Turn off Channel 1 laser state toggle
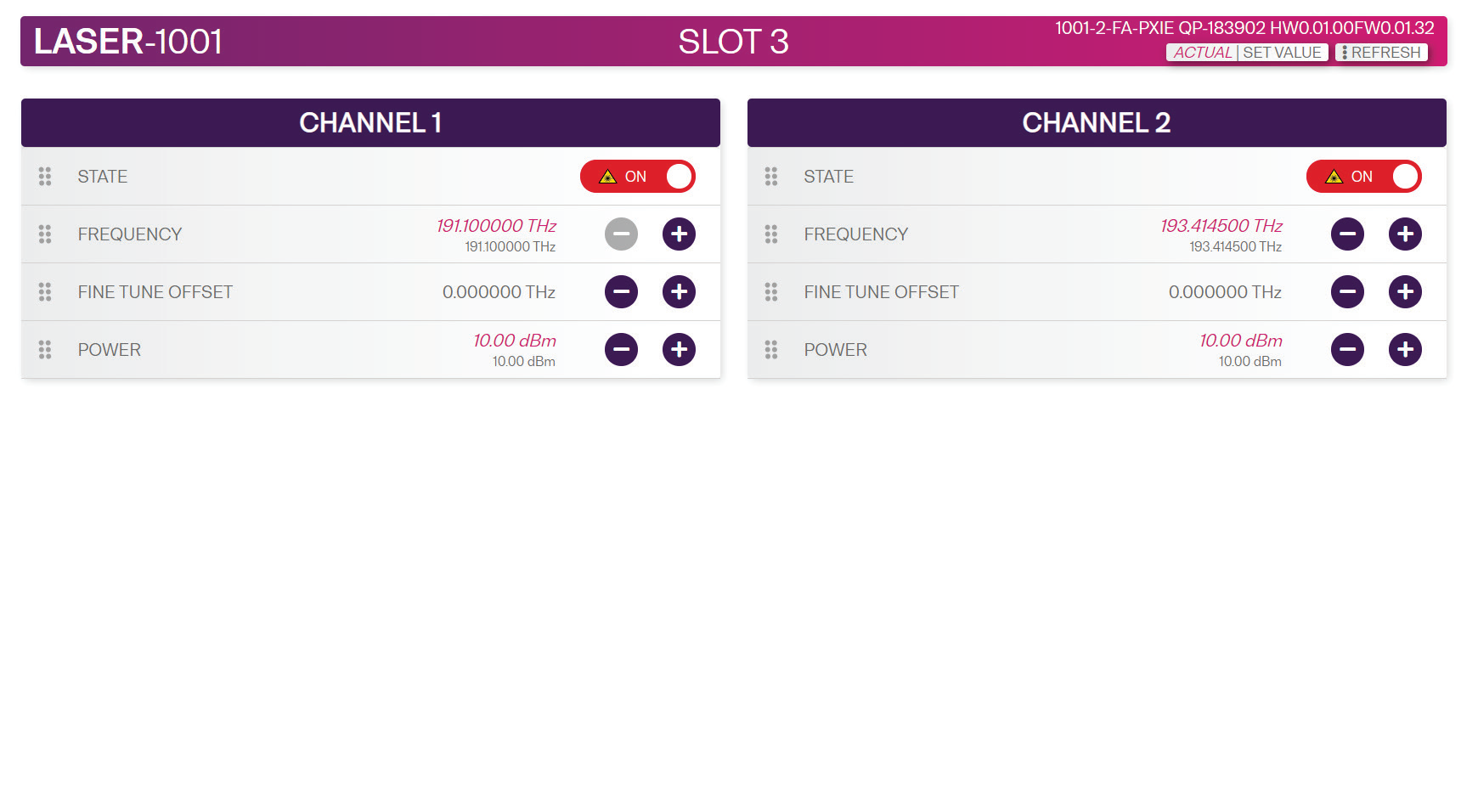 click(638, 177)
